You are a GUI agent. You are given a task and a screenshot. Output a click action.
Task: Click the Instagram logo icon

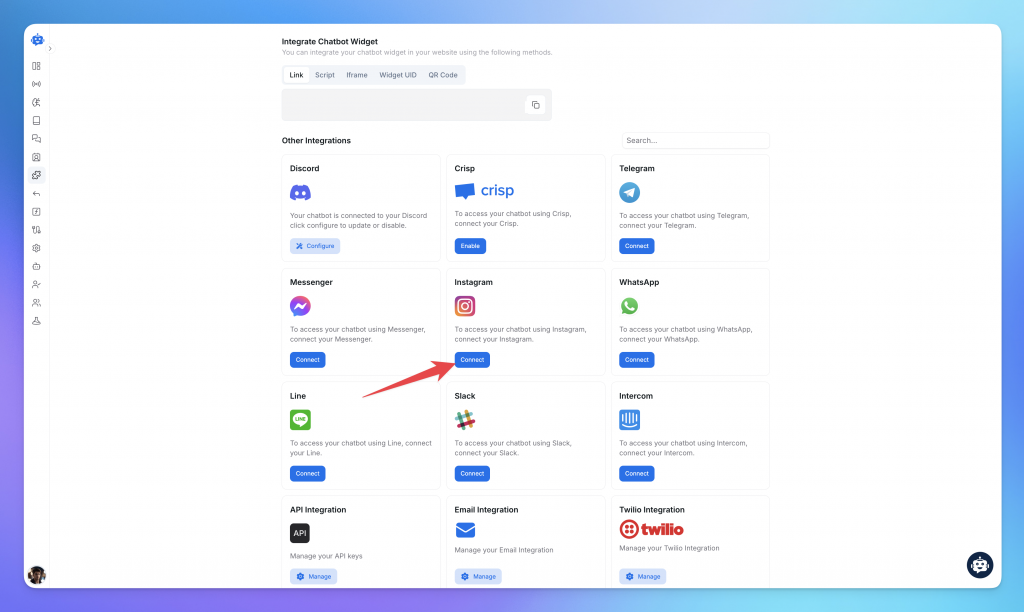(465, 306)
